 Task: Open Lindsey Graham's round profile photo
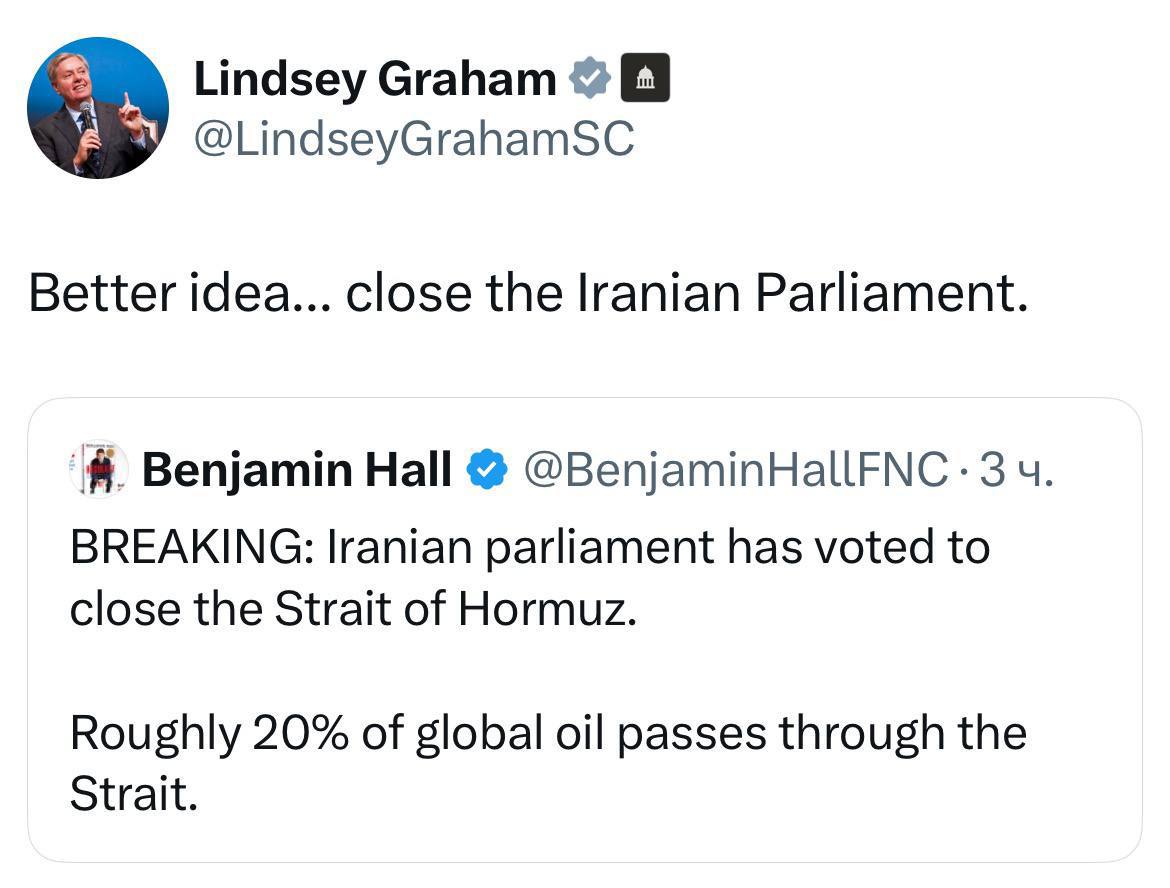(98, 107)
